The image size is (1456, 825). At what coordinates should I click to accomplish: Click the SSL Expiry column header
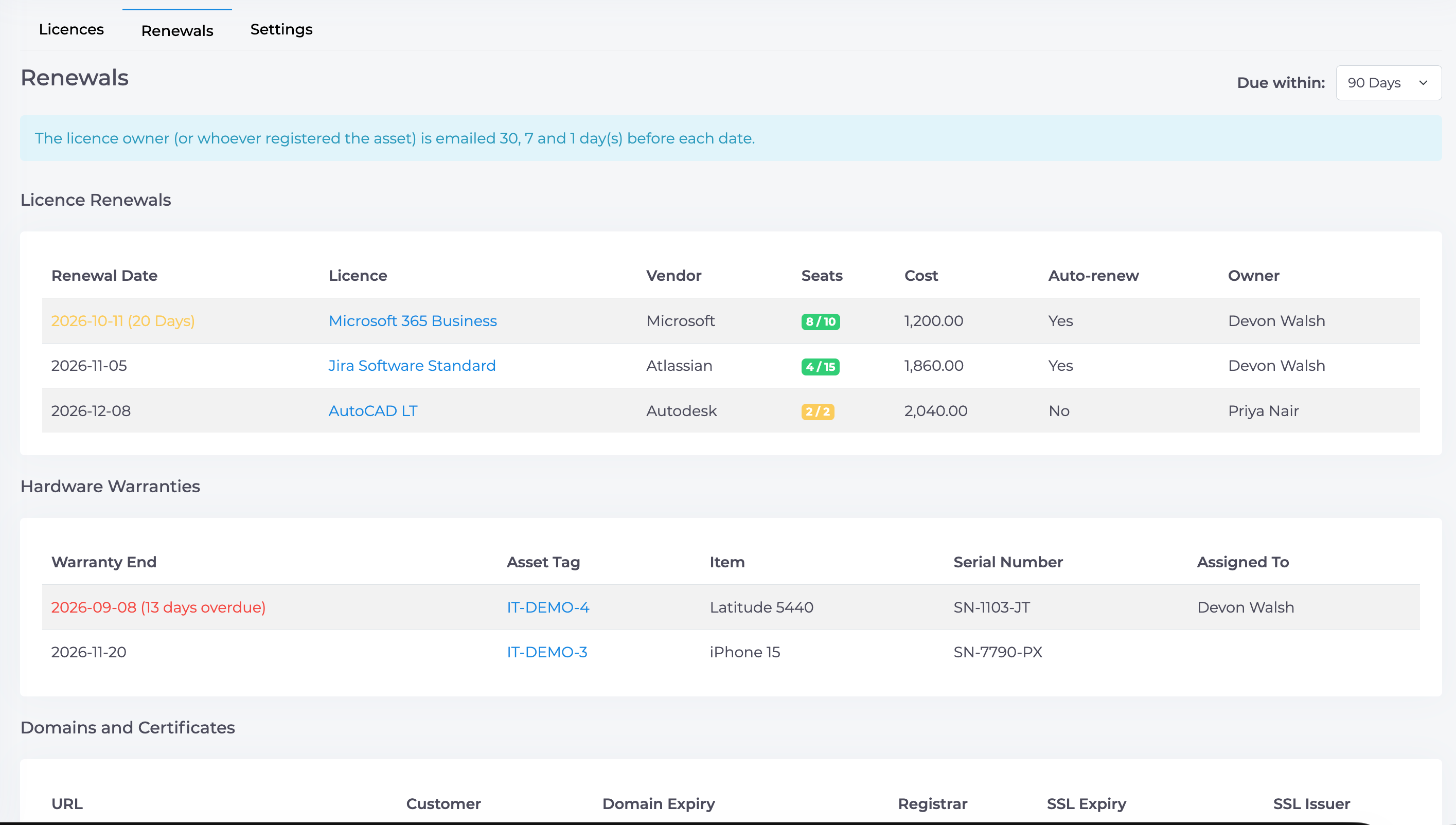1087,803
